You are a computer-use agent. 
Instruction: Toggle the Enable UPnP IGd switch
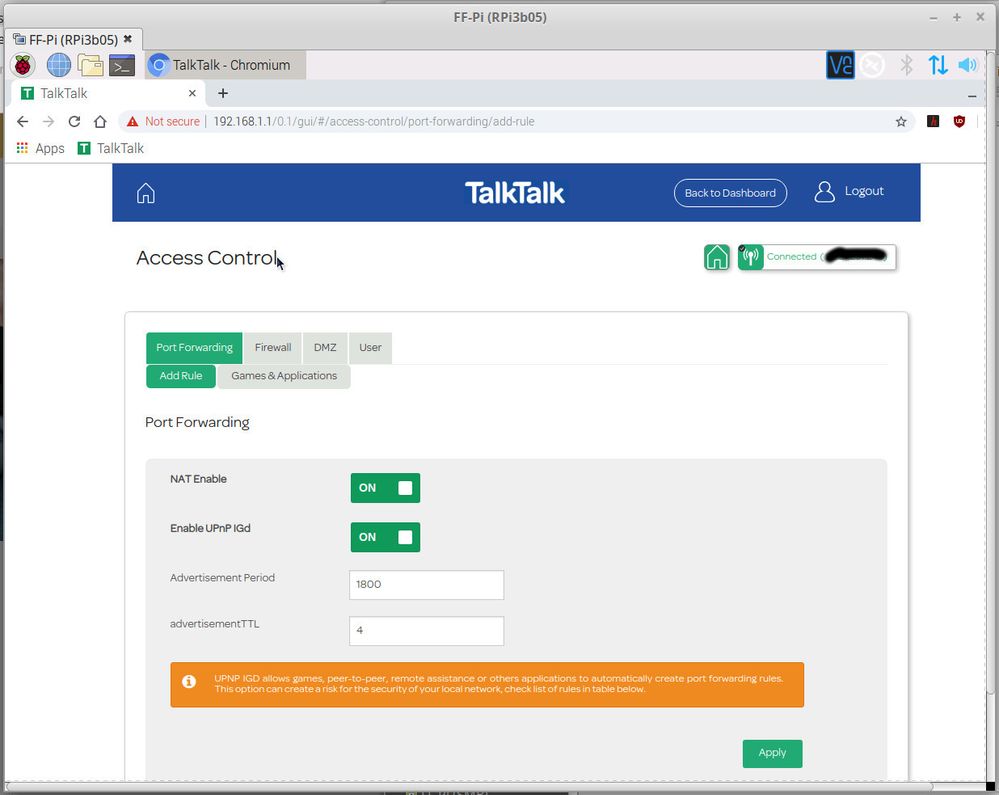point(385,537)
